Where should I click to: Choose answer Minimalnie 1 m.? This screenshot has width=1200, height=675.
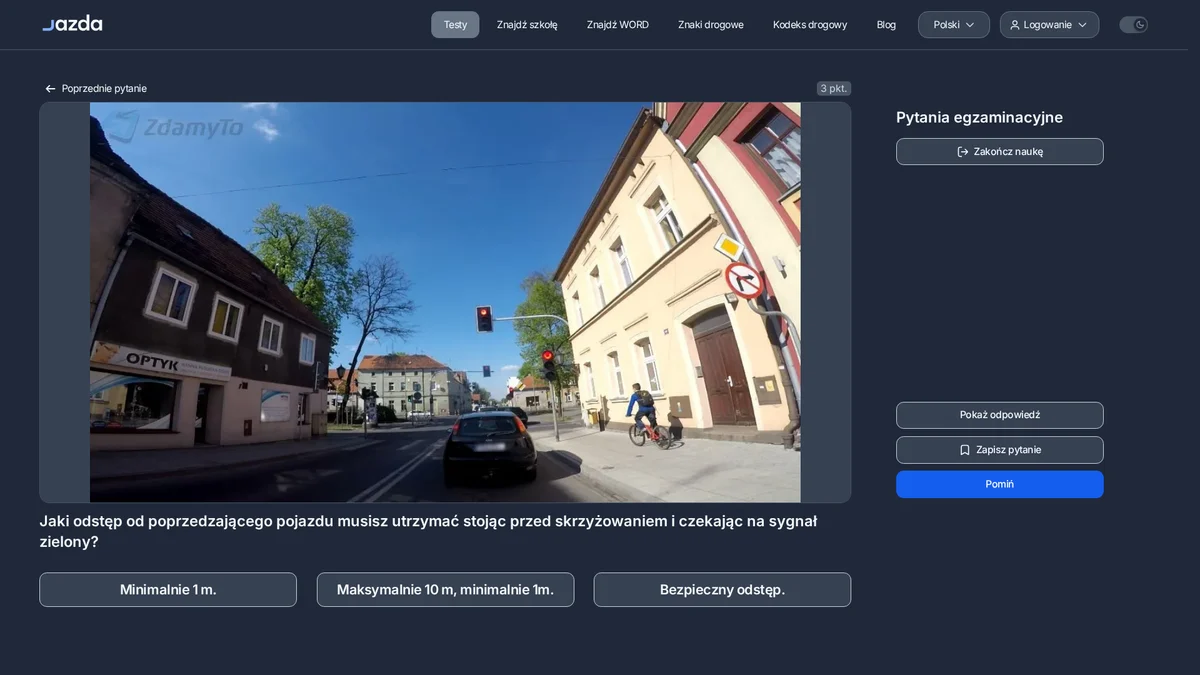[168, 590]
